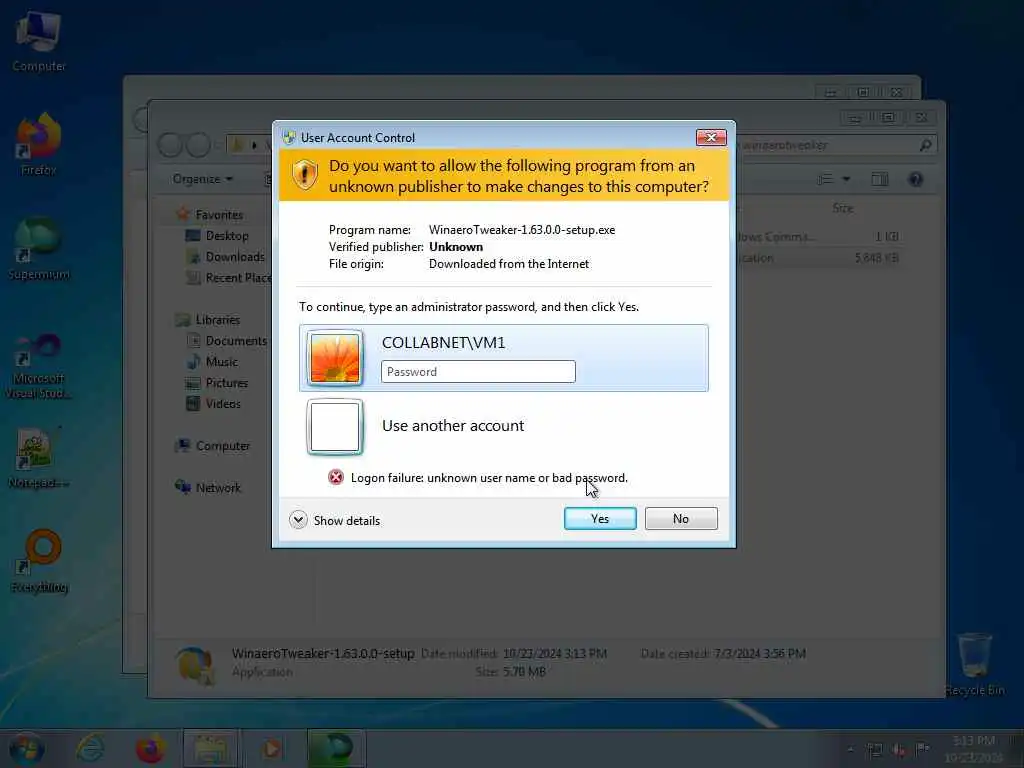Image resolution: width=1024 pixels, height=768 pixels.
Task: Open Supermium taskbar icon
Action: (334, 748)
